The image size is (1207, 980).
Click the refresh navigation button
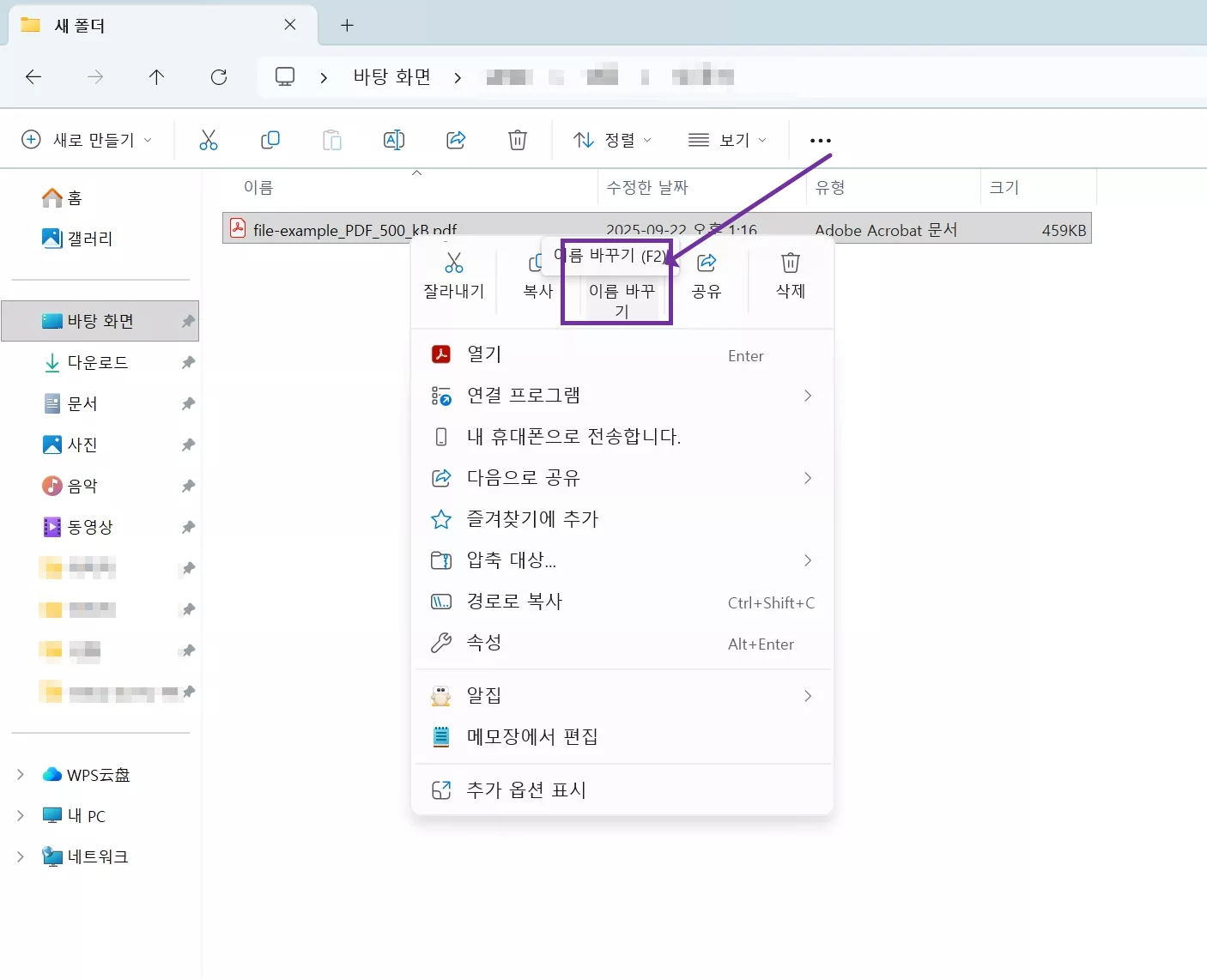(219, 76)
